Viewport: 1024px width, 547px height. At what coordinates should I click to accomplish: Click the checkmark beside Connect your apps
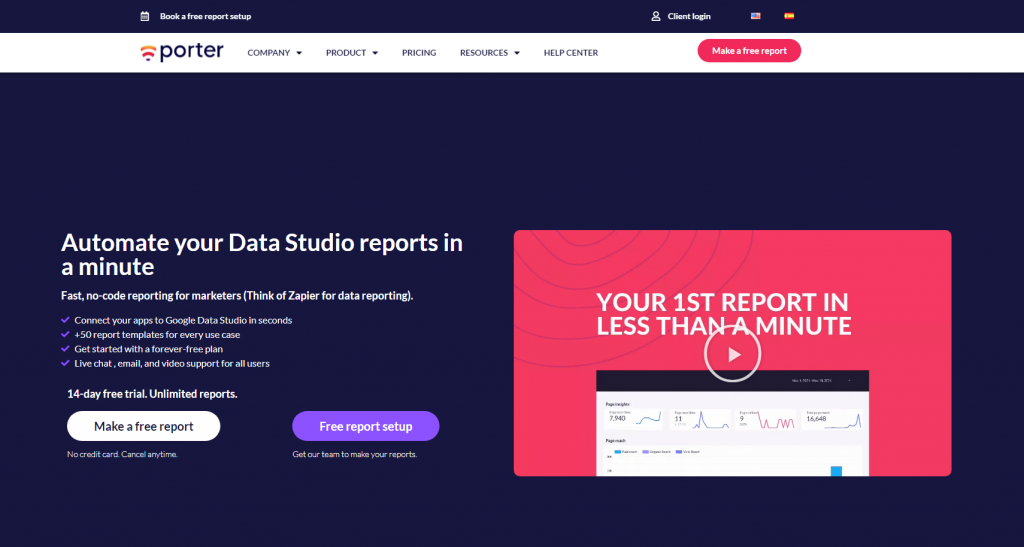[x=65, y=320]
